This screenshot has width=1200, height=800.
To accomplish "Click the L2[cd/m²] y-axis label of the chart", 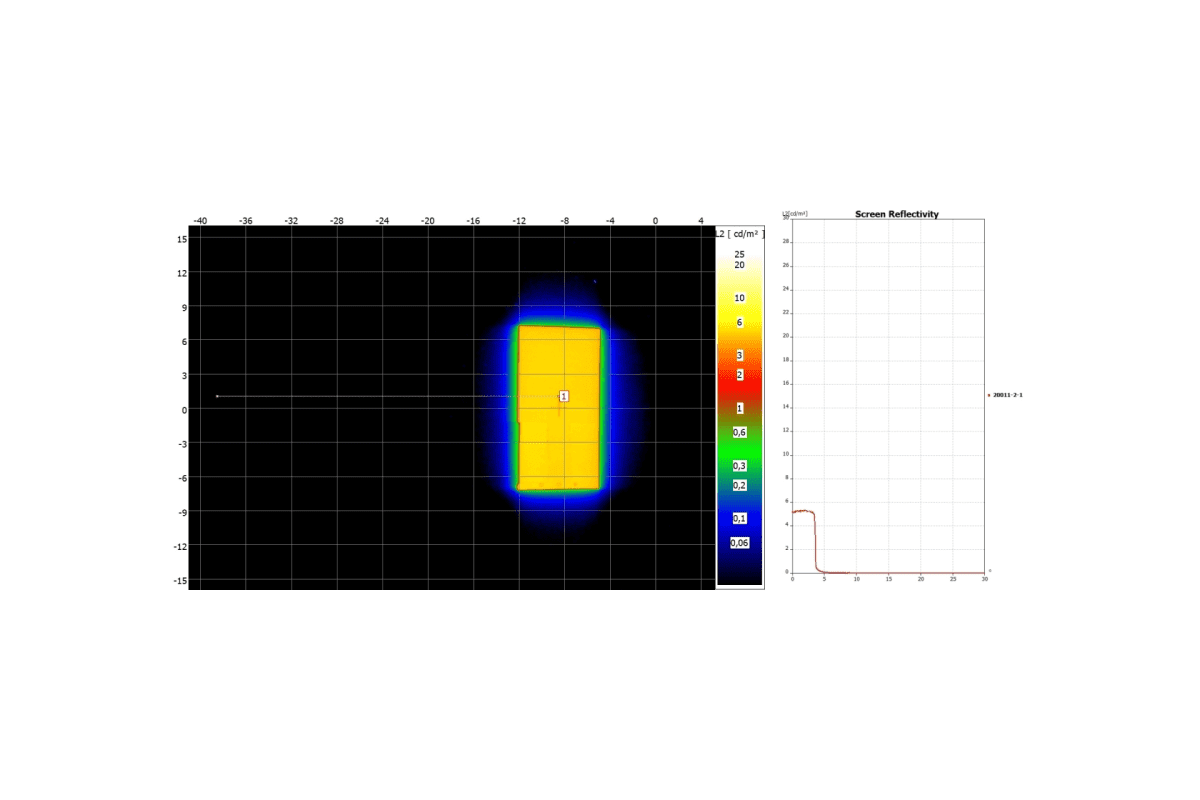I will (795, 214).
